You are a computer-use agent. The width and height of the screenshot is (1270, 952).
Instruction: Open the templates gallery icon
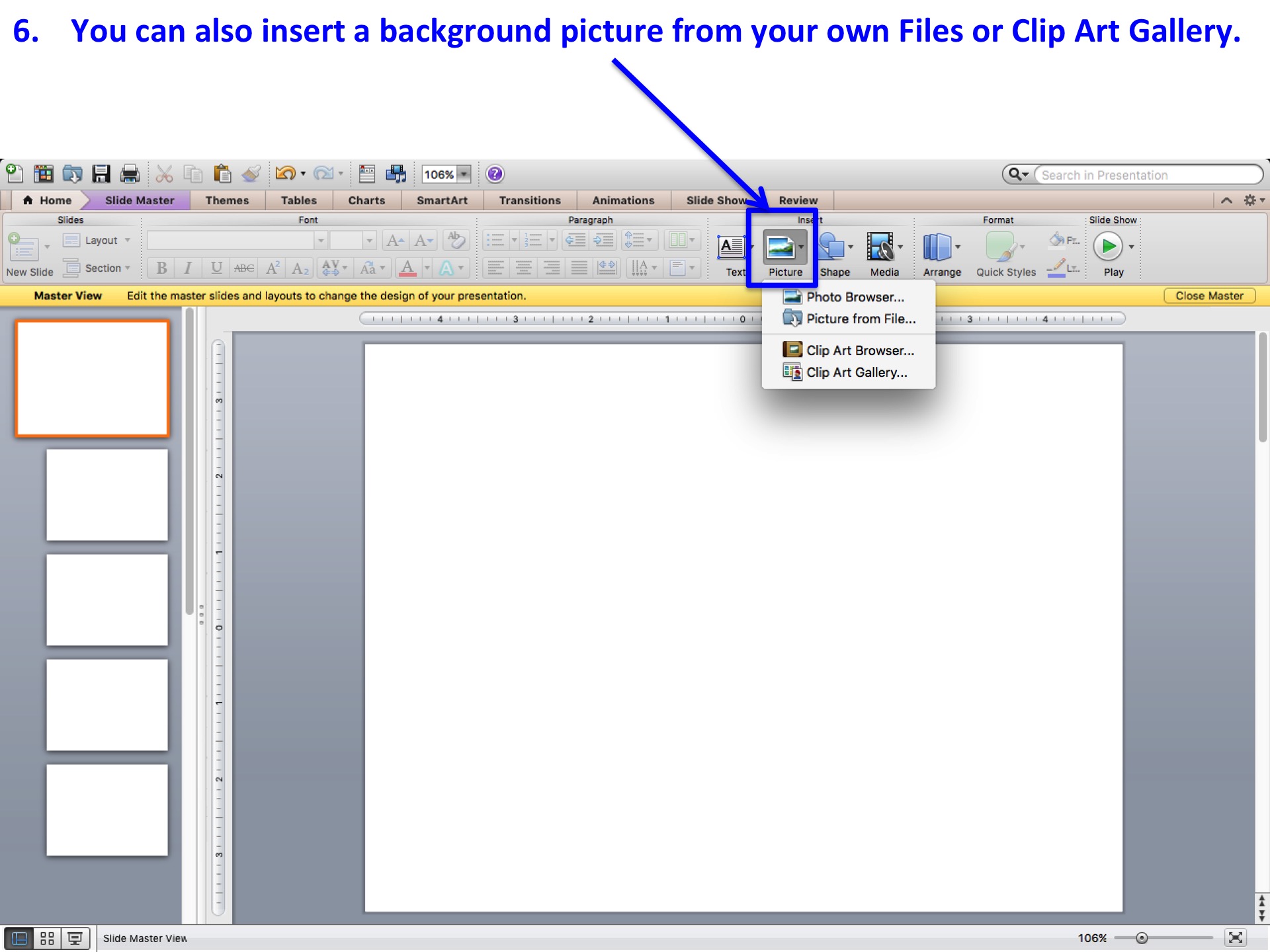pyautogui.click(x=44, y=174)
